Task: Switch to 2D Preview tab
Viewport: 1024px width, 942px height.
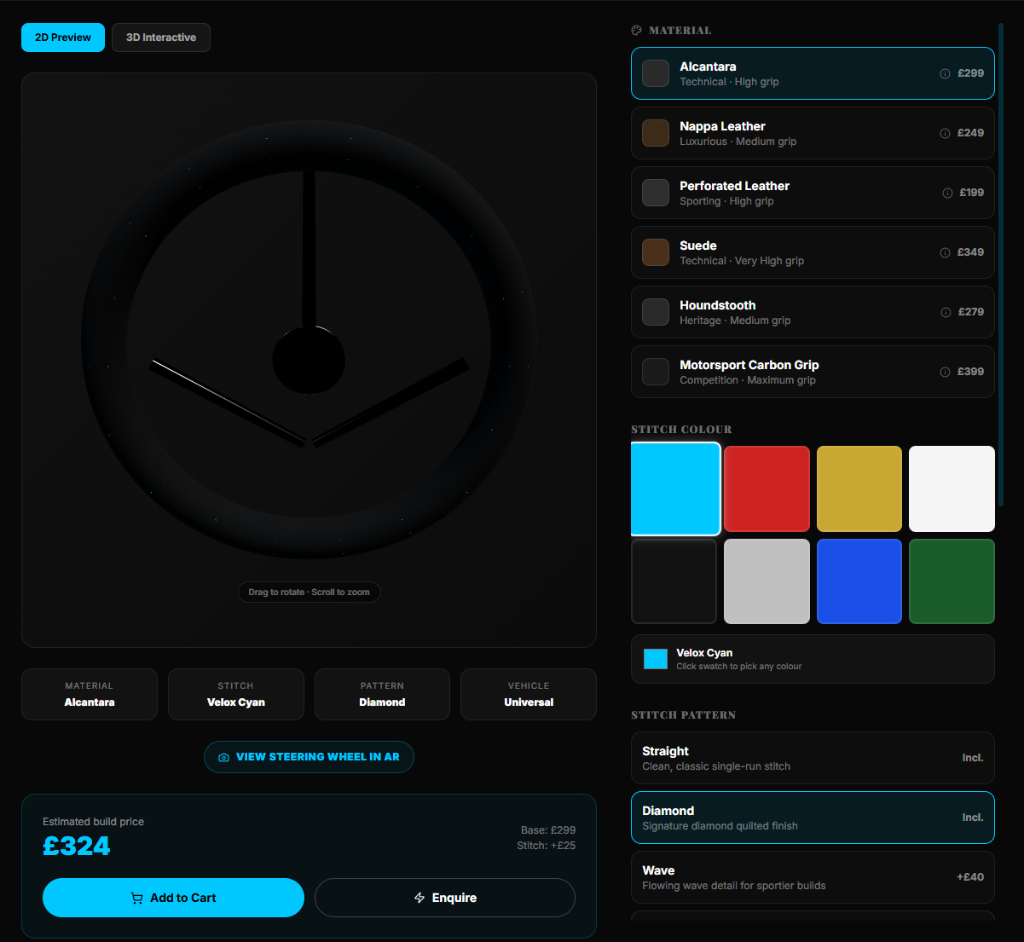Action: [63, 37]
